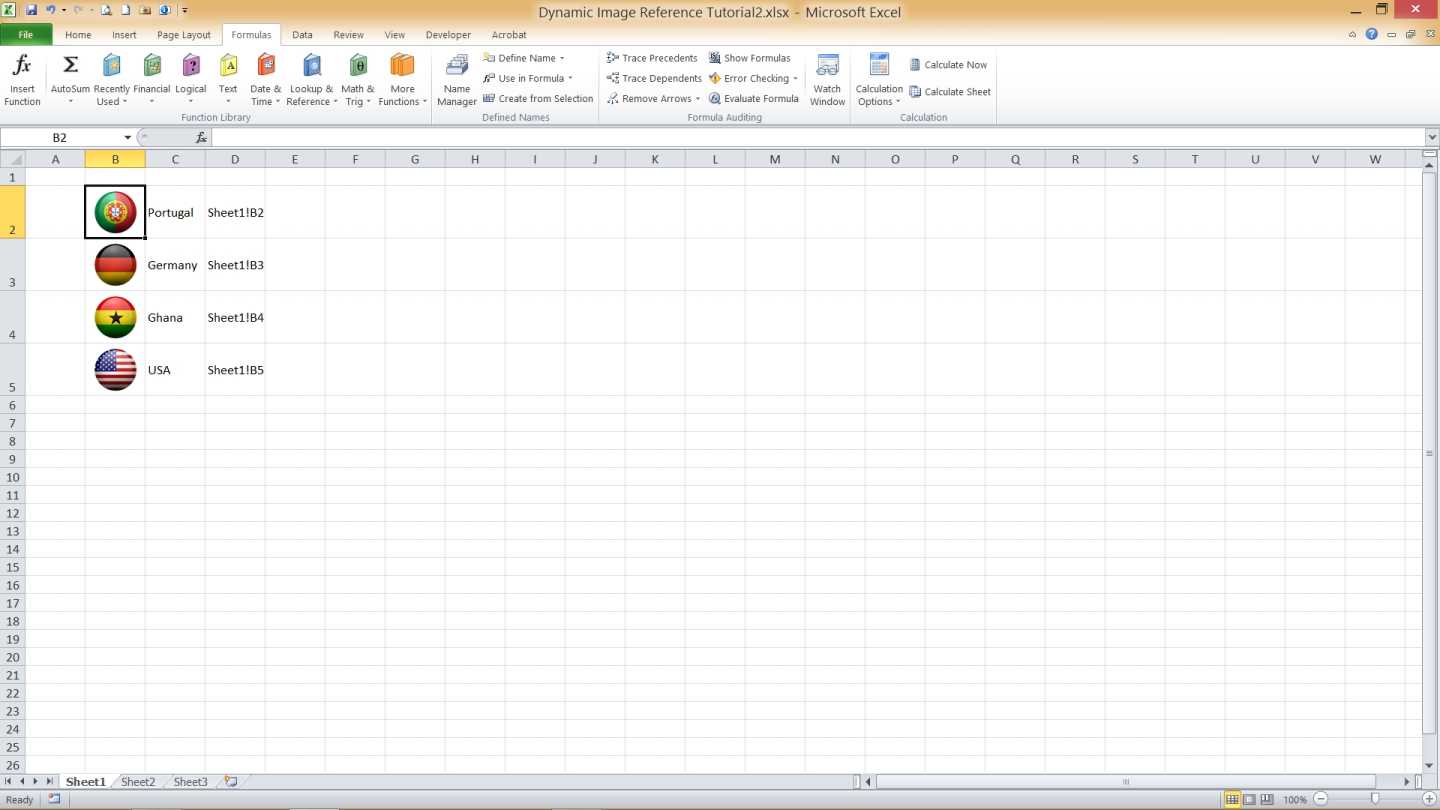Customize Quick Access Toolbar dropdown

pyautogui.click(x=185, y=11)
